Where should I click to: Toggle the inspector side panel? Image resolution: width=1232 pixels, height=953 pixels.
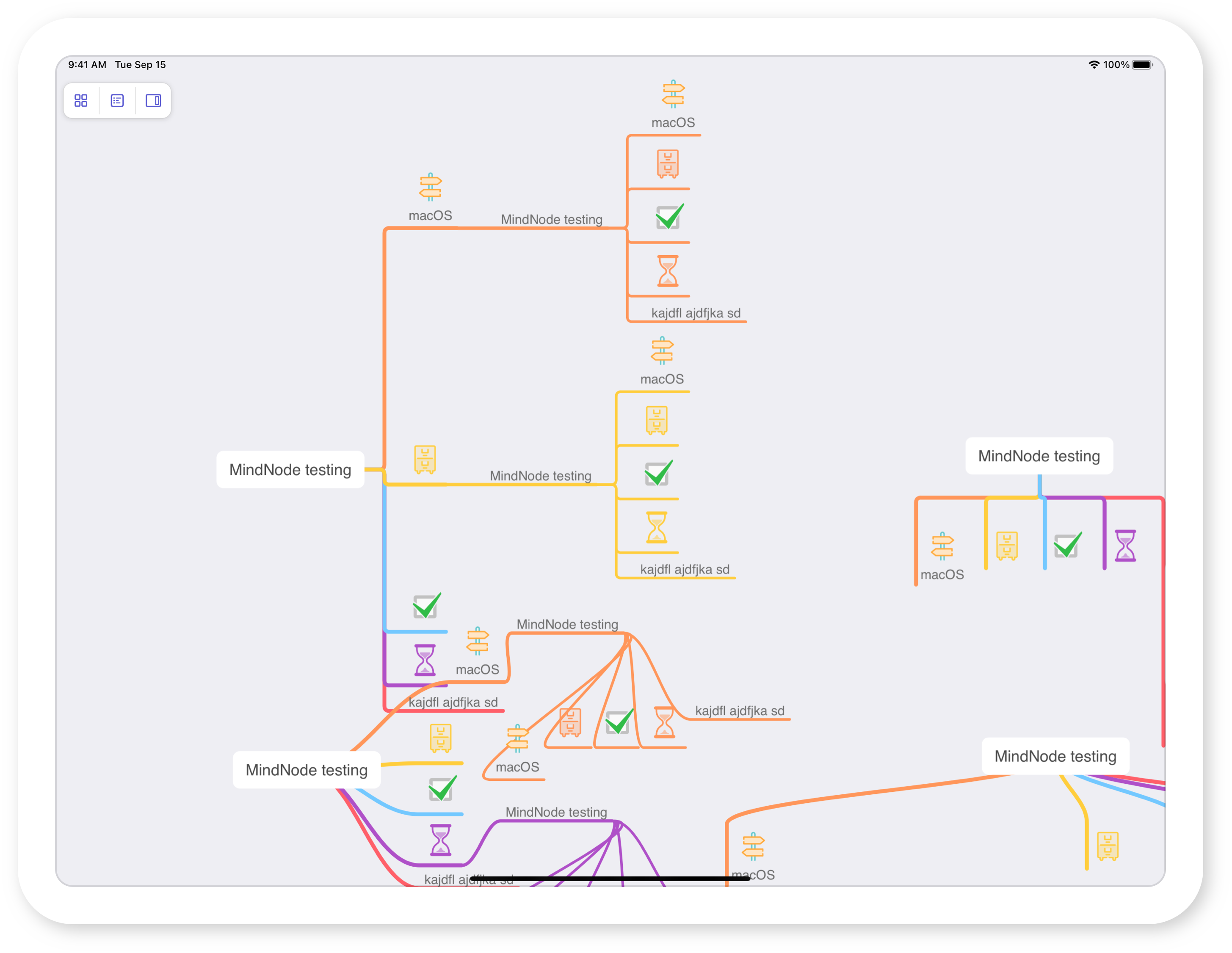tap(153, 100)
